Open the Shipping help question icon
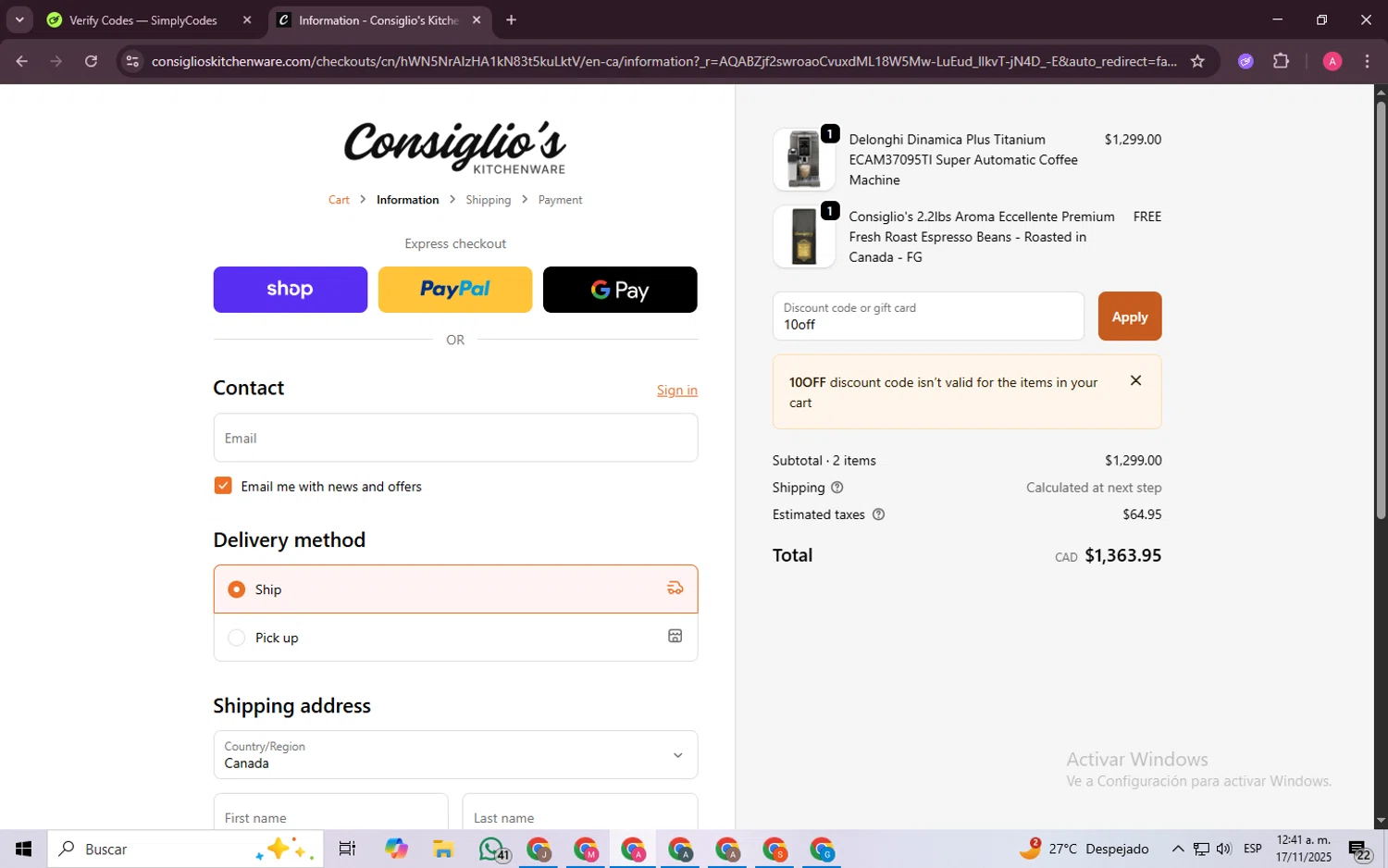Screen dimensions: 1388x868 [x=837, y=488]
